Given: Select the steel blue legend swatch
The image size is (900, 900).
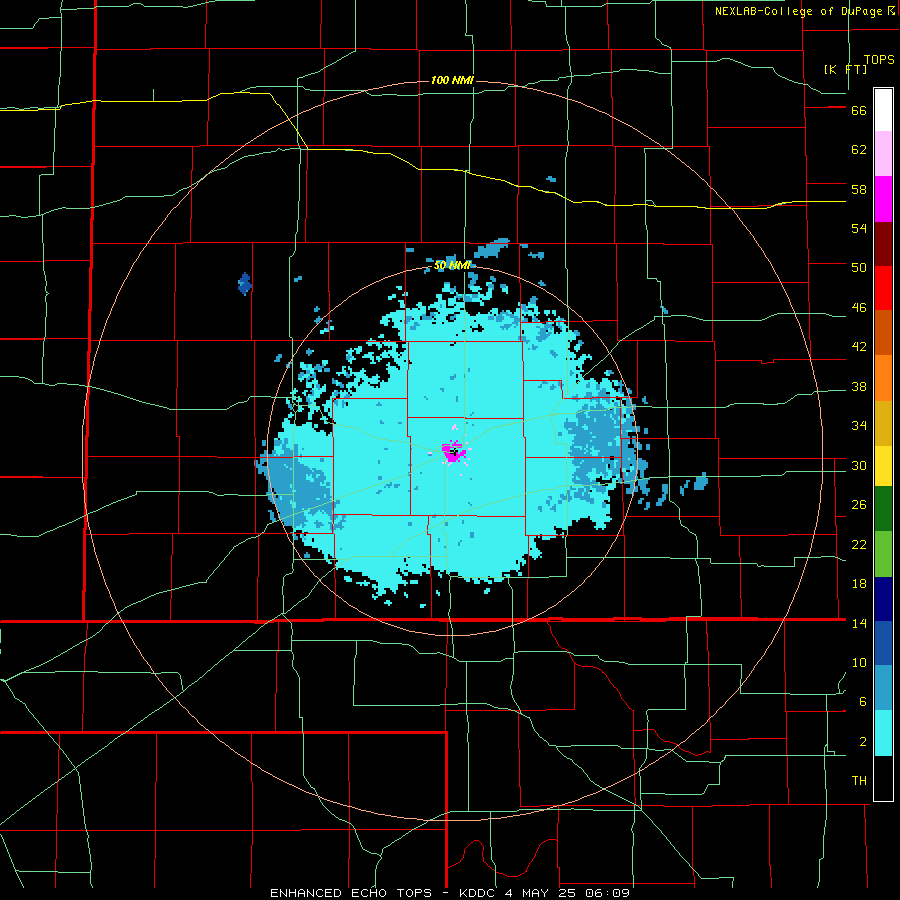Looking at the screenshot, I should (x=883, y=688).
